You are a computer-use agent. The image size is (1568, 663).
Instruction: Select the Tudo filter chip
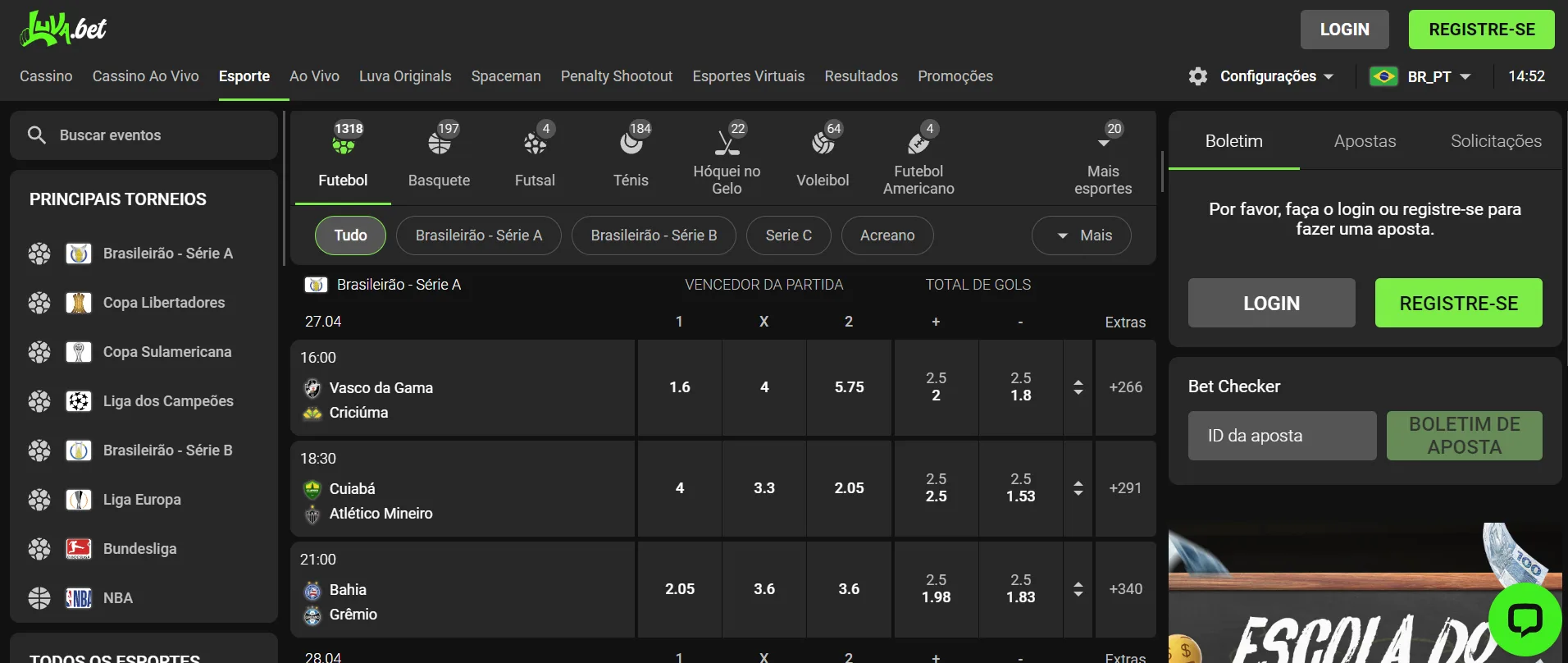pyautogui.click(x=350, y=235)
